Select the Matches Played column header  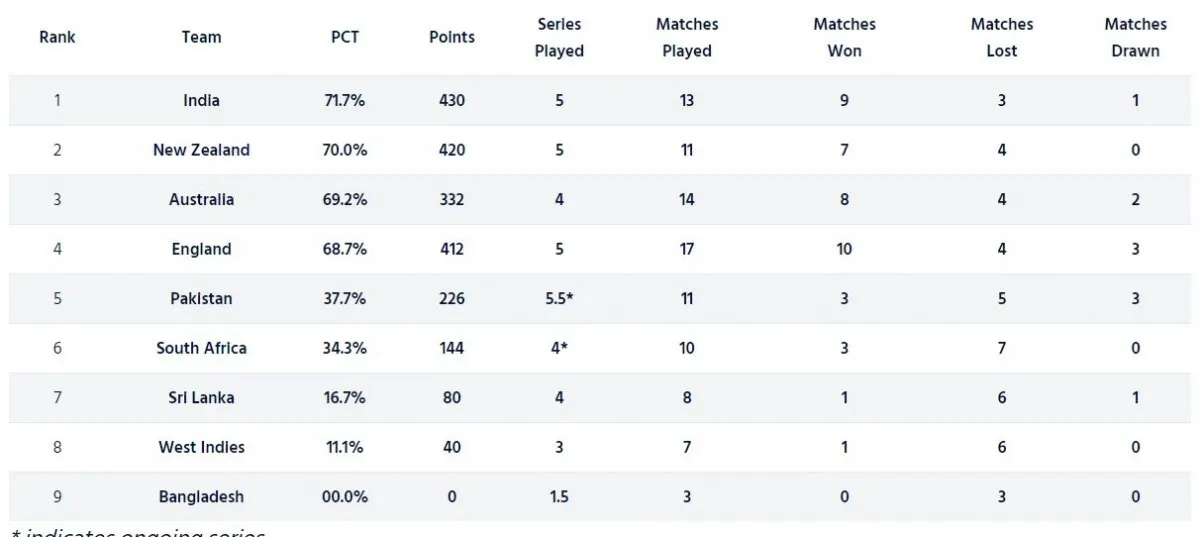pyautogui.click(x=687, y=37)
